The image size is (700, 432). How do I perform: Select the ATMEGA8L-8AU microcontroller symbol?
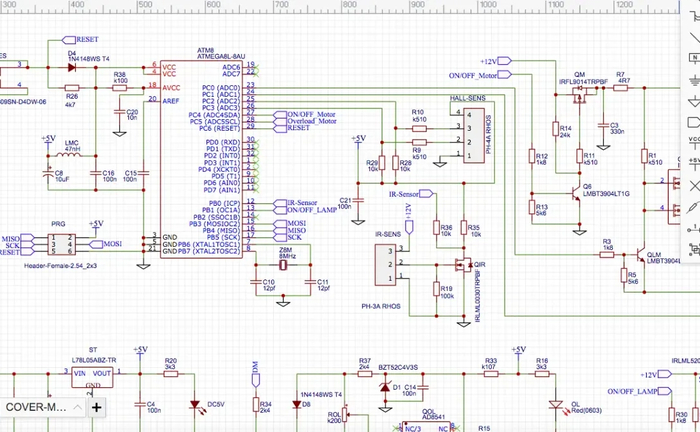coord(201,150)
